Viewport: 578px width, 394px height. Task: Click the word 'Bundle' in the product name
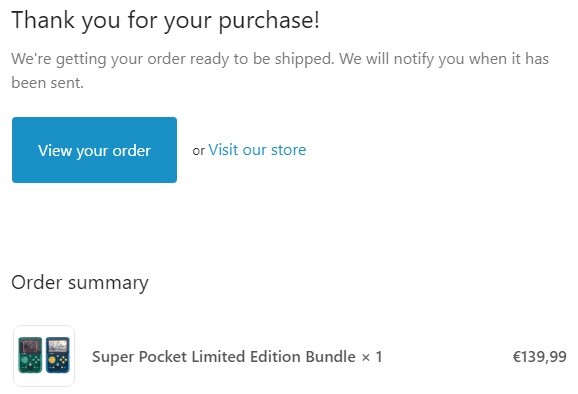(x=331, y=356)
